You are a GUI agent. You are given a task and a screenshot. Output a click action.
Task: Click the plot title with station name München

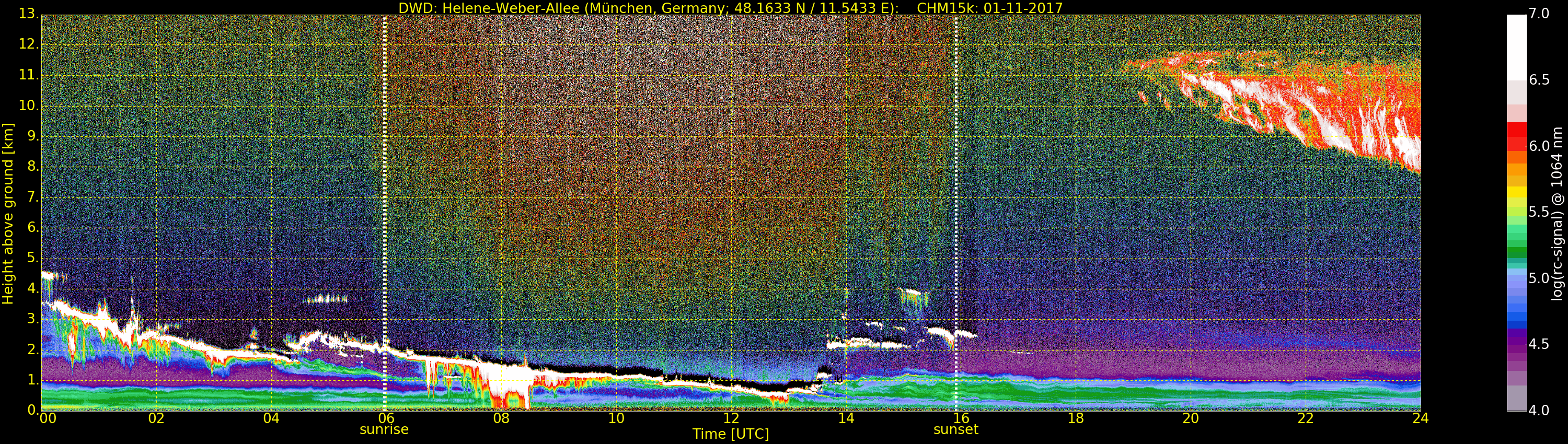pos(731,8)
